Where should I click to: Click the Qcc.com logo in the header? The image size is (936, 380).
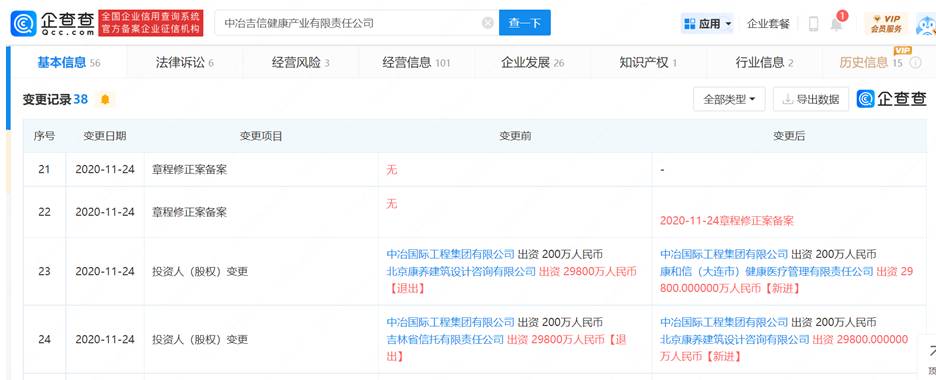pyautogui.click(x=53, y=23)
